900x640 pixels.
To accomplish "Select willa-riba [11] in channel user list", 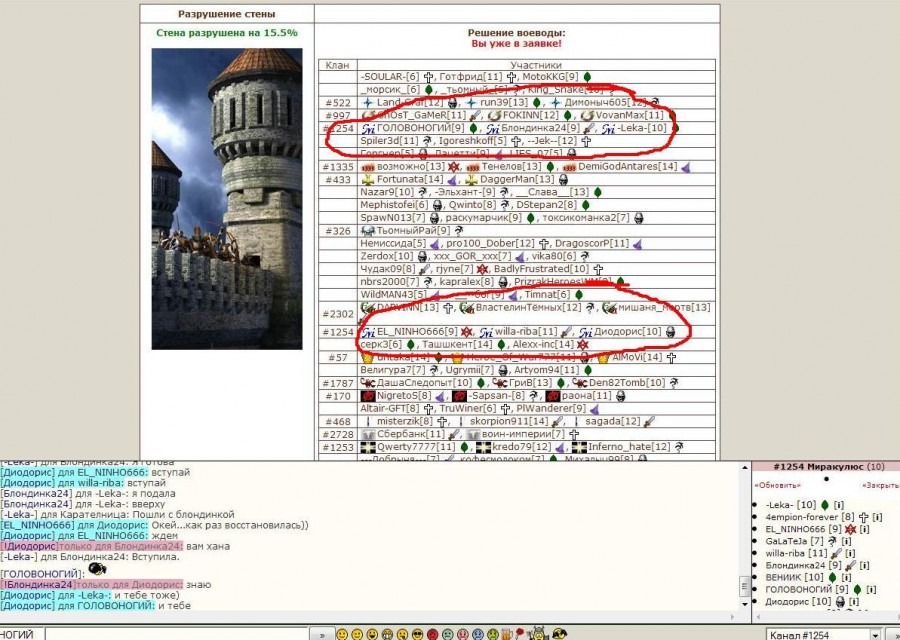I will click(x=796, y=553).
